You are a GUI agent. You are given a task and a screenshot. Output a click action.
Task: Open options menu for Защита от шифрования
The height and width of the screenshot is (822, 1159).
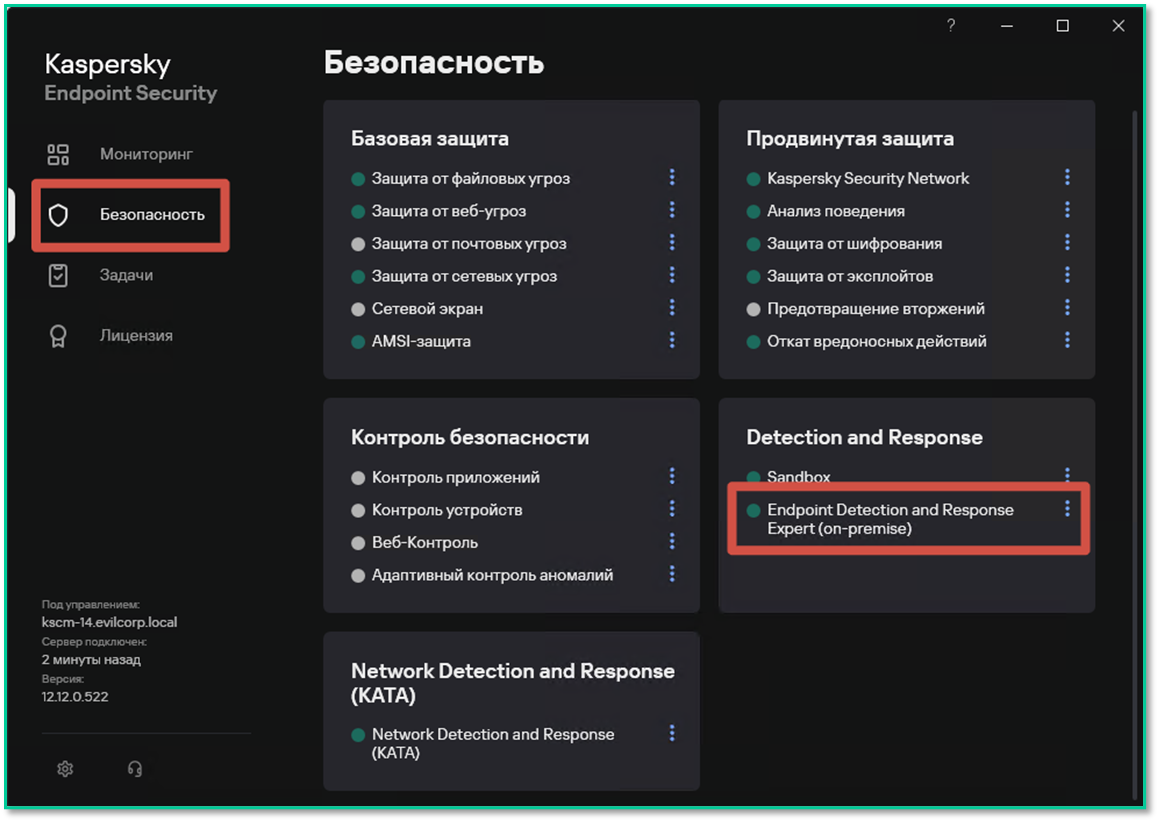1067,242
